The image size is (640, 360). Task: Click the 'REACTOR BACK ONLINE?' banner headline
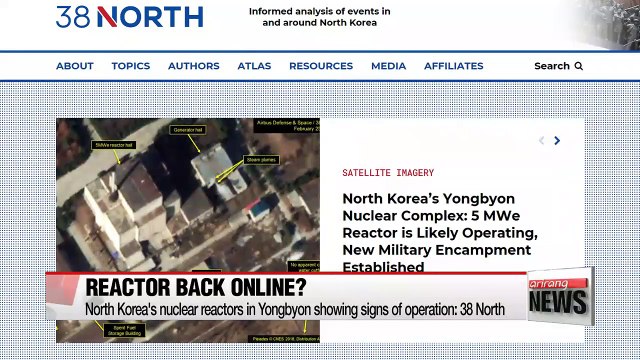click(x=196, y=287)
